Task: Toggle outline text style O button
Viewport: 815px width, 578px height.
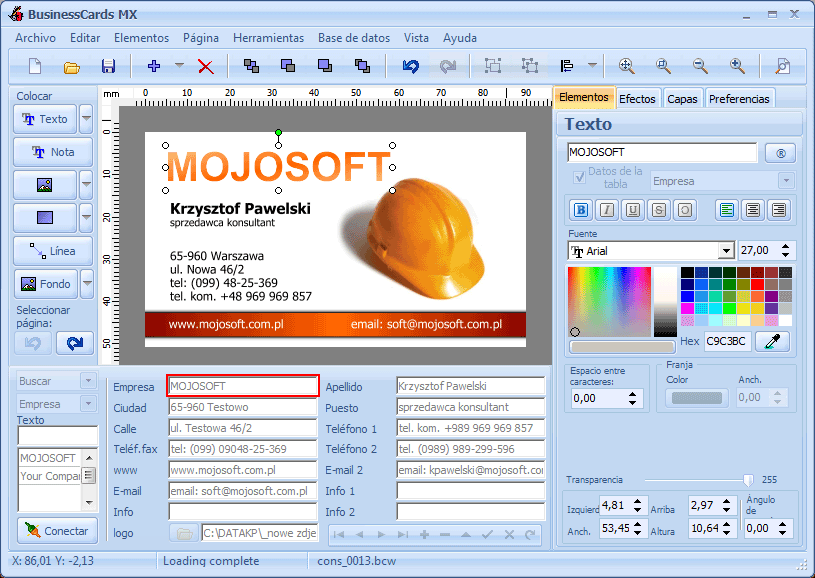Action: [x=685, y=210]
